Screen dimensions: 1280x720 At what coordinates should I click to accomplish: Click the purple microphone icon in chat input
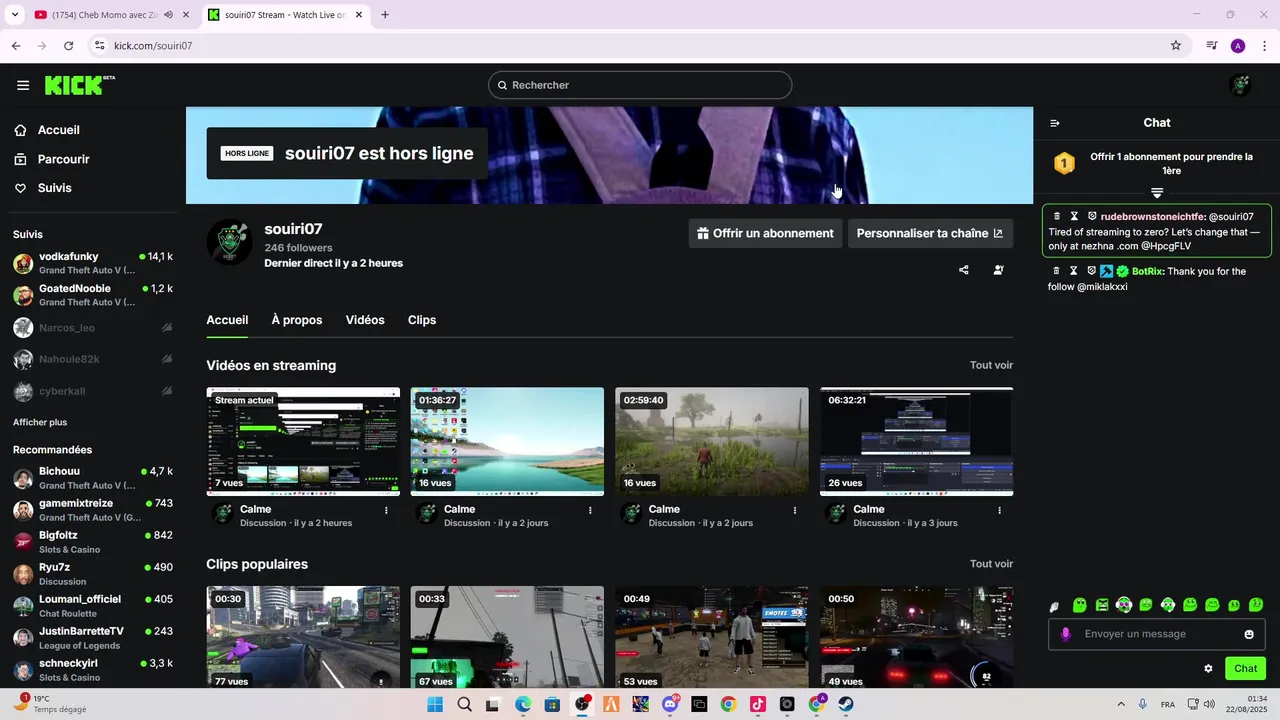tap(1066, 634)
